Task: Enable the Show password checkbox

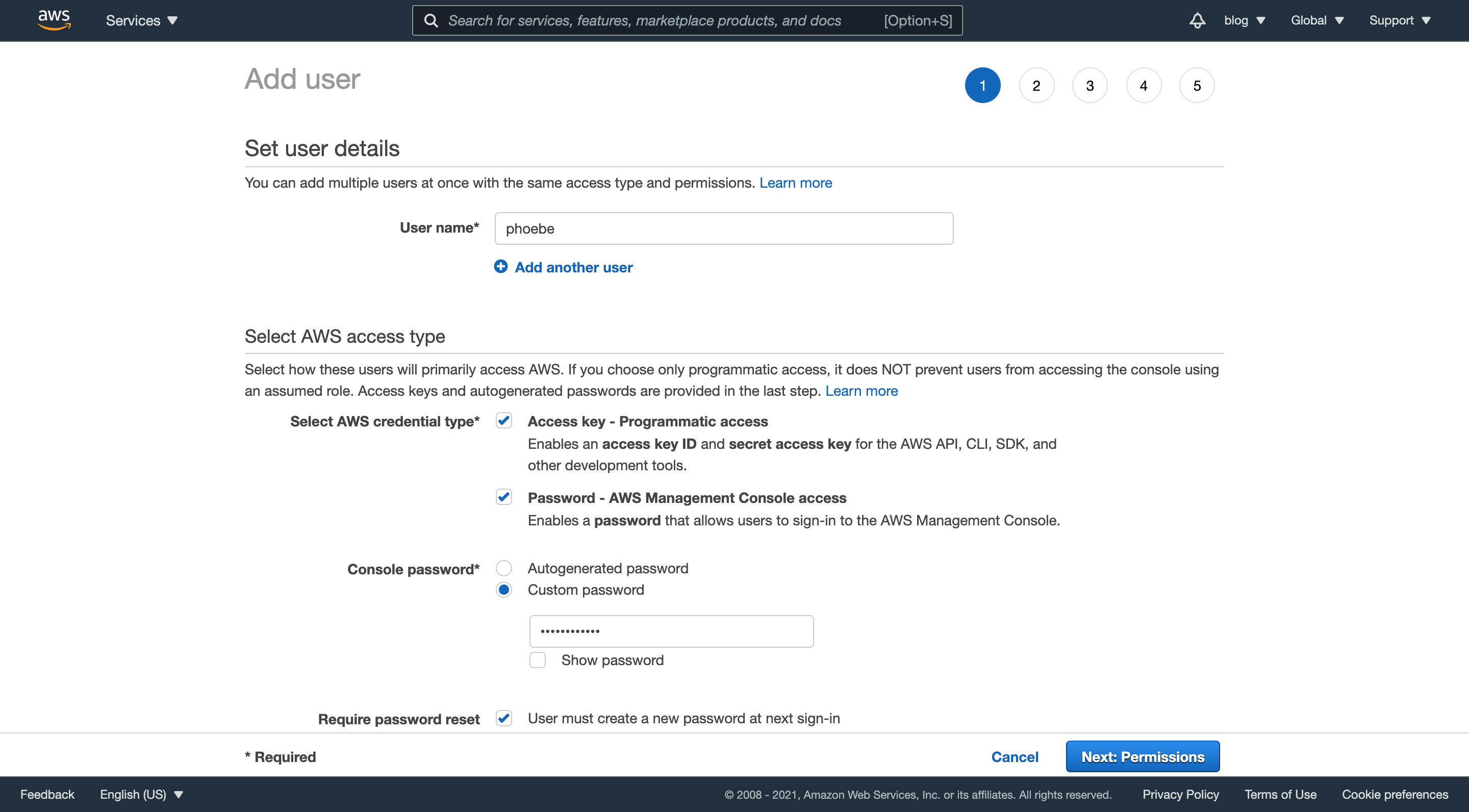Action: click(537, 660)
